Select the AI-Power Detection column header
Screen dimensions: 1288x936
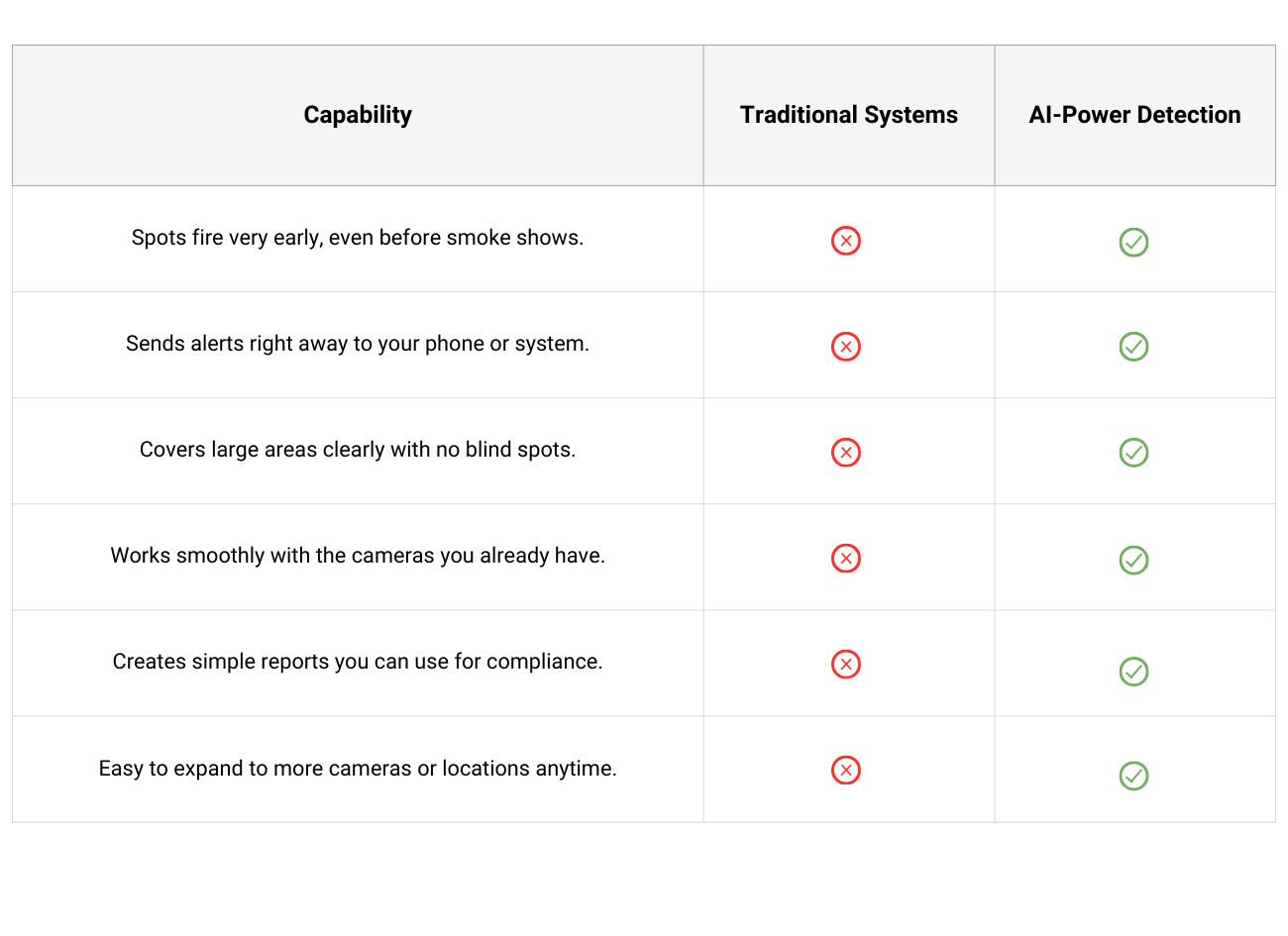(x=1134, y=115)
